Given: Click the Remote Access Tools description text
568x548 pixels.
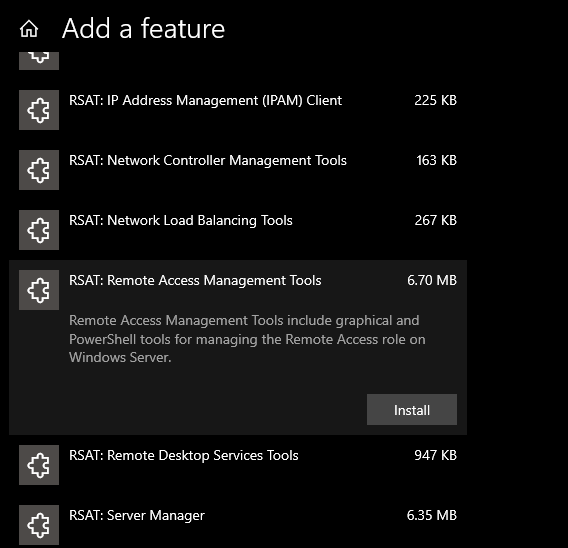Looking at the screenshot, I should click(247, 339).
